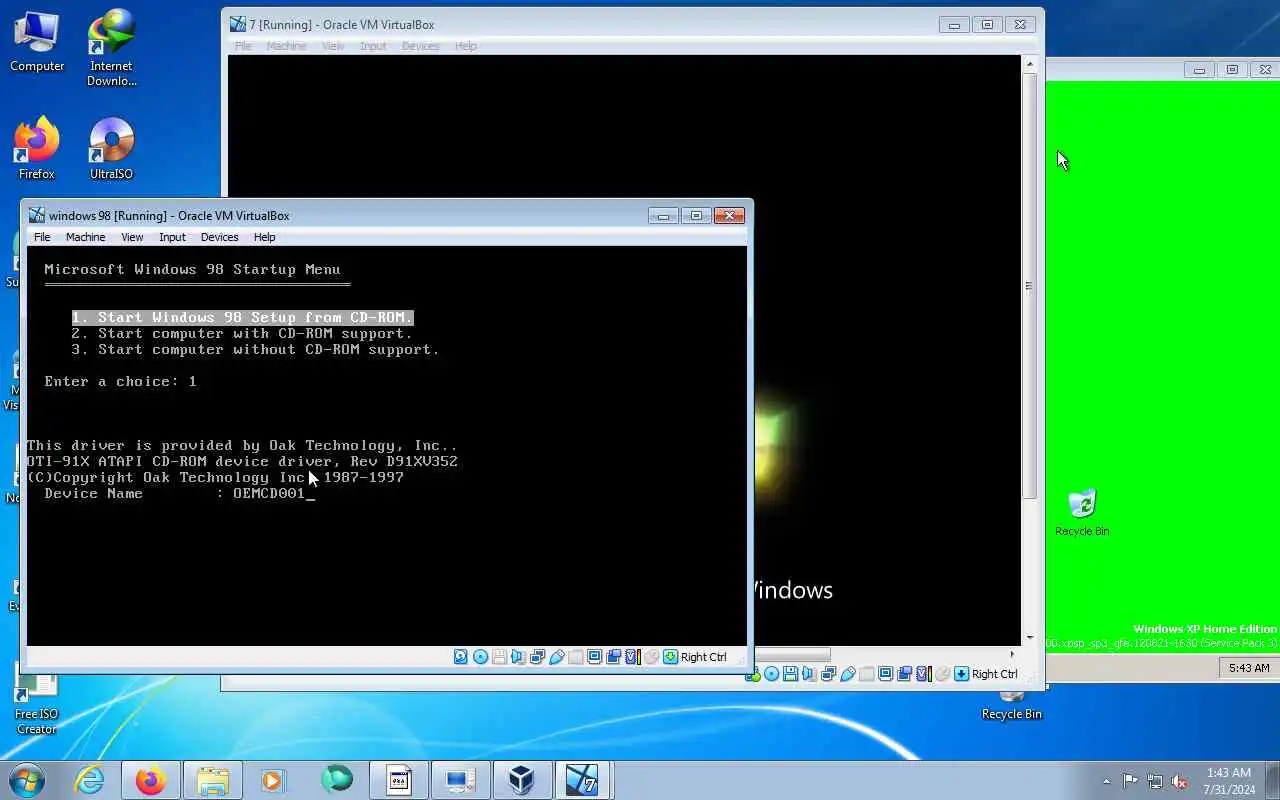The width and height of the screenshot is (1280, 800).
Task: Click the keyboard capture icon in the 7 VM status bar
Action: 961,674
